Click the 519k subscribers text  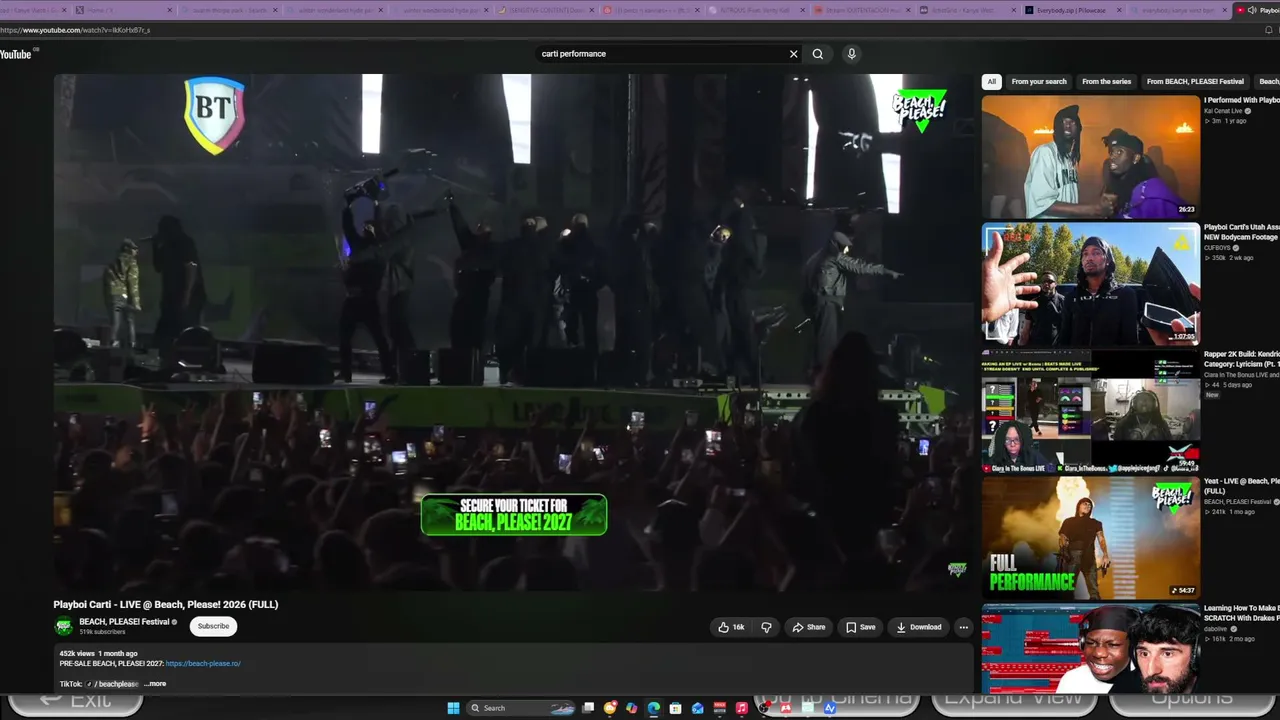tap(102, 632)
